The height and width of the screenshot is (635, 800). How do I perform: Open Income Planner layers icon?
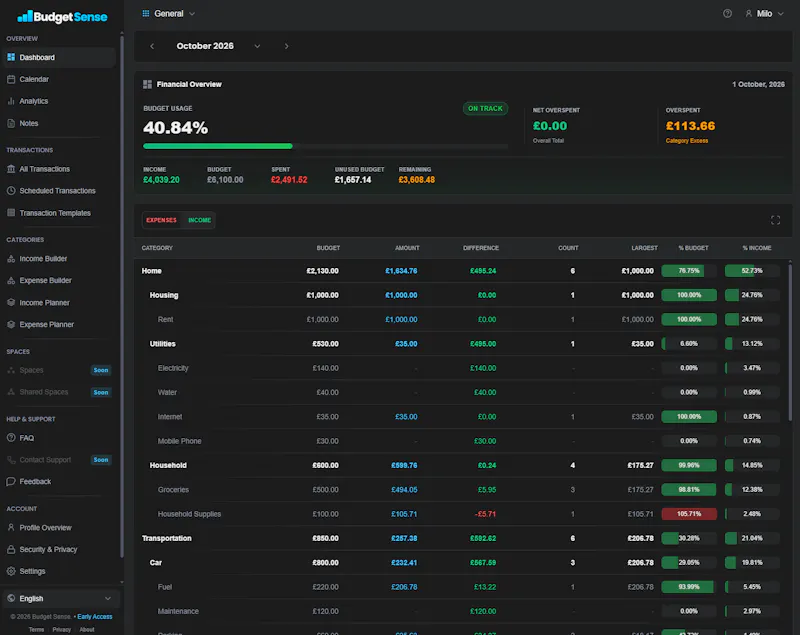tap(11, 302)
